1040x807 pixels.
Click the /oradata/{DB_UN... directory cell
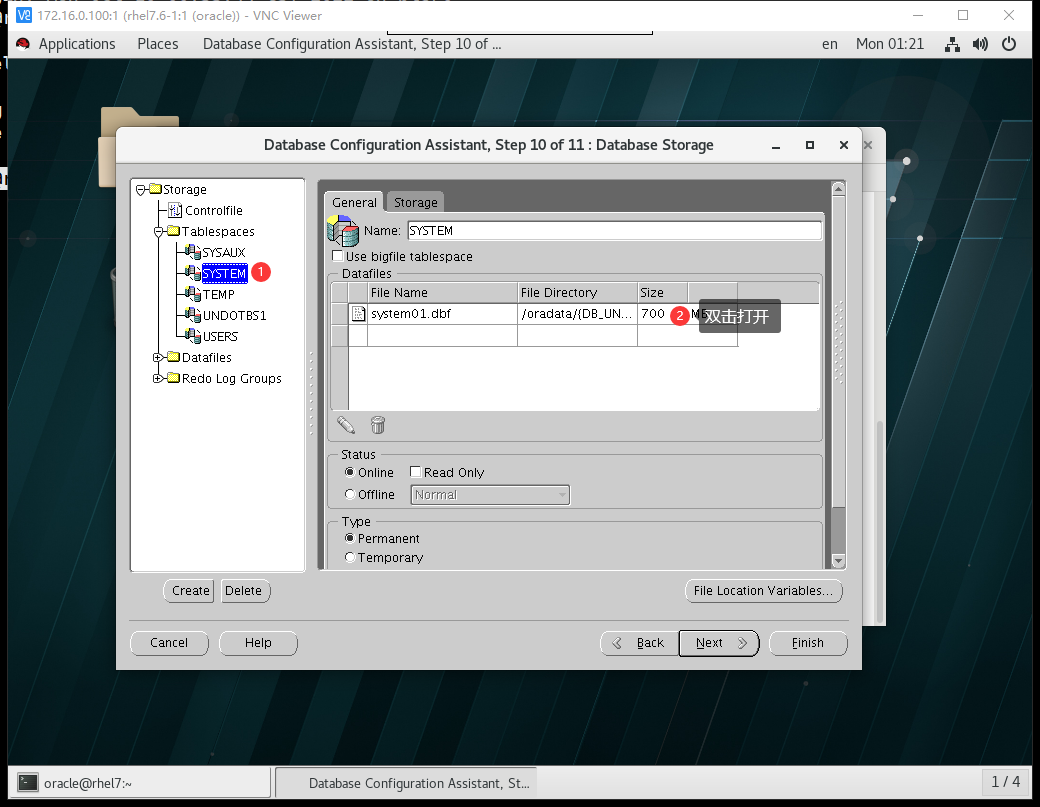click(x=577, y=314)
